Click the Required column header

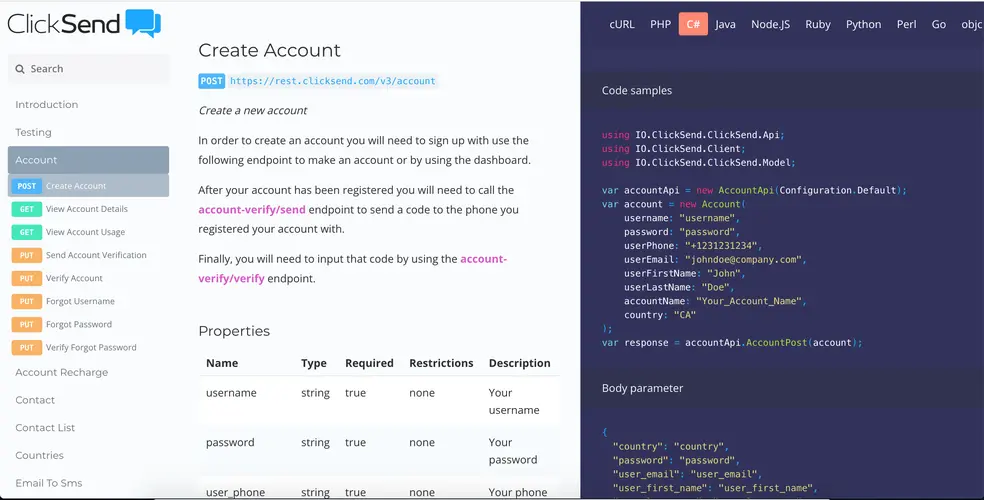(369, 363)
